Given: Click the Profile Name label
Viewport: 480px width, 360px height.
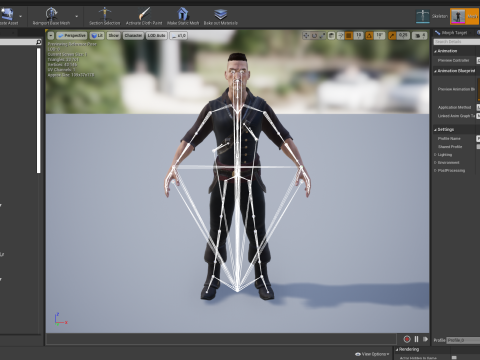Looking at the screenshot, I should 449,138.
